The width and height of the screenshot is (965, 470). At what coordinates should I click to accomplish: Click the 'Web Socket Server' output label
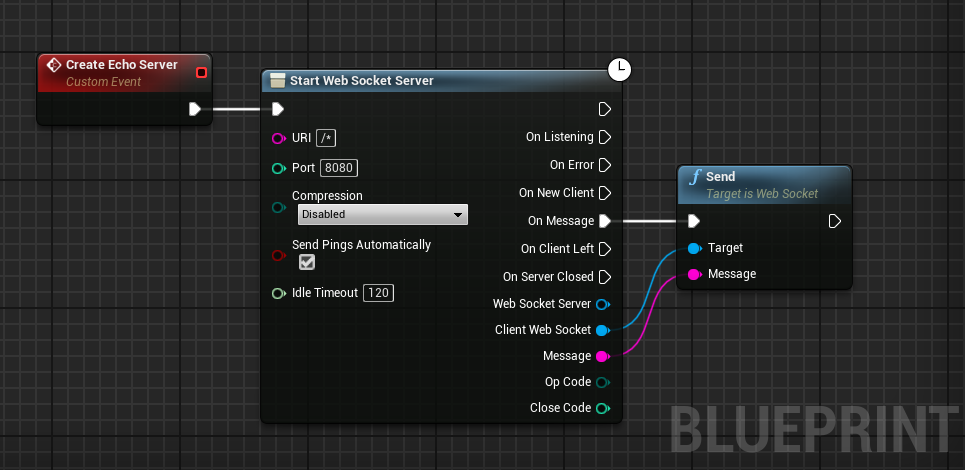coord(542,304)
